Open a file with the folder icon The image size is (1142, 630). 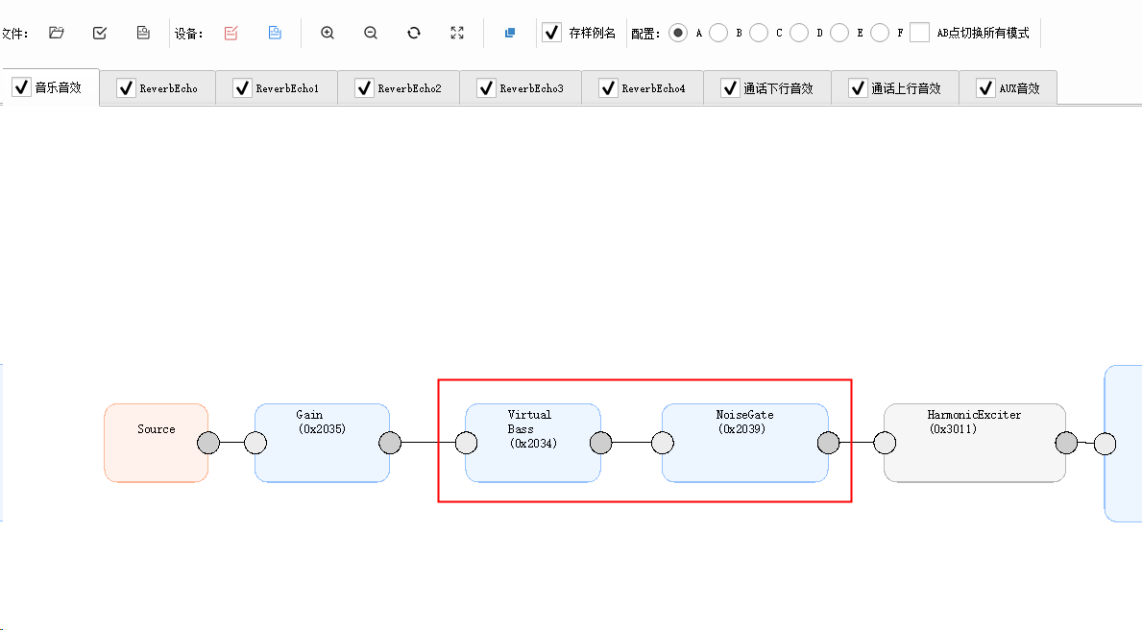tap(56, 33)
